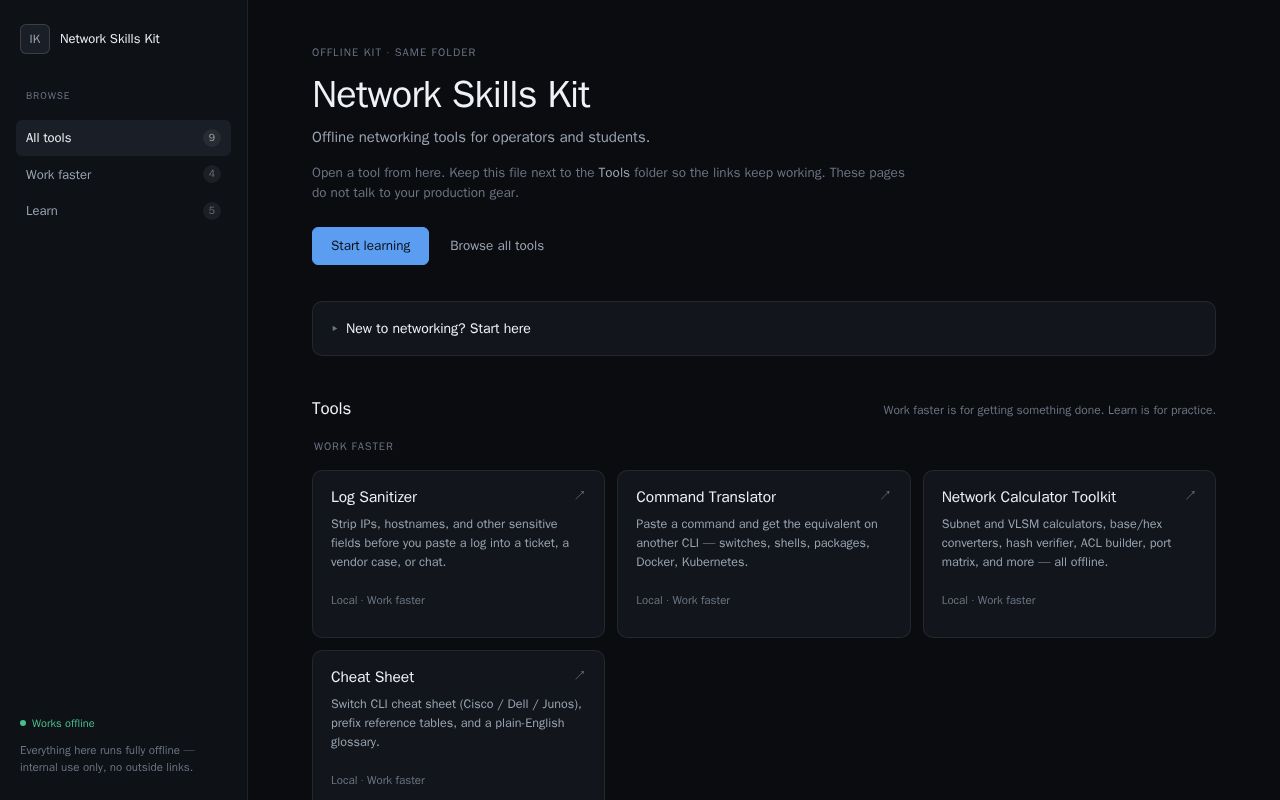The width and height of the screenshot is (1280, 800).
Task: Click the 'OFFLINE KIT · SAME FOLDER' label
Action: pos(394,52)
